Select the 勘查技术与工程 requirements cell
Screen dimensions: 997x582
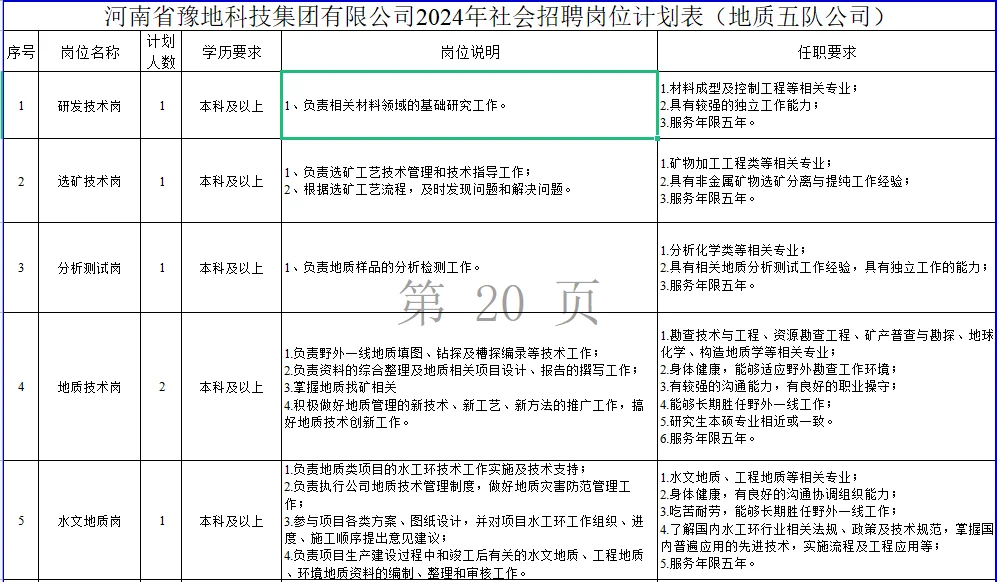click(x=827, y=387)
